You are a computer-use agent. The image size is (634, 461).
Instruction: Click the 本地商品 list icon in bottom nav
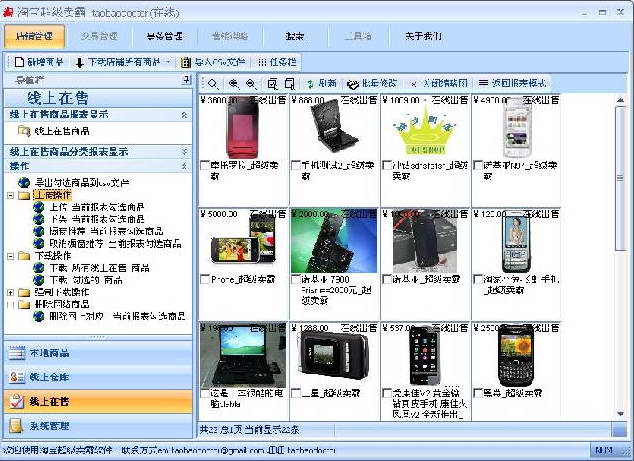click(x=17, y=353)
